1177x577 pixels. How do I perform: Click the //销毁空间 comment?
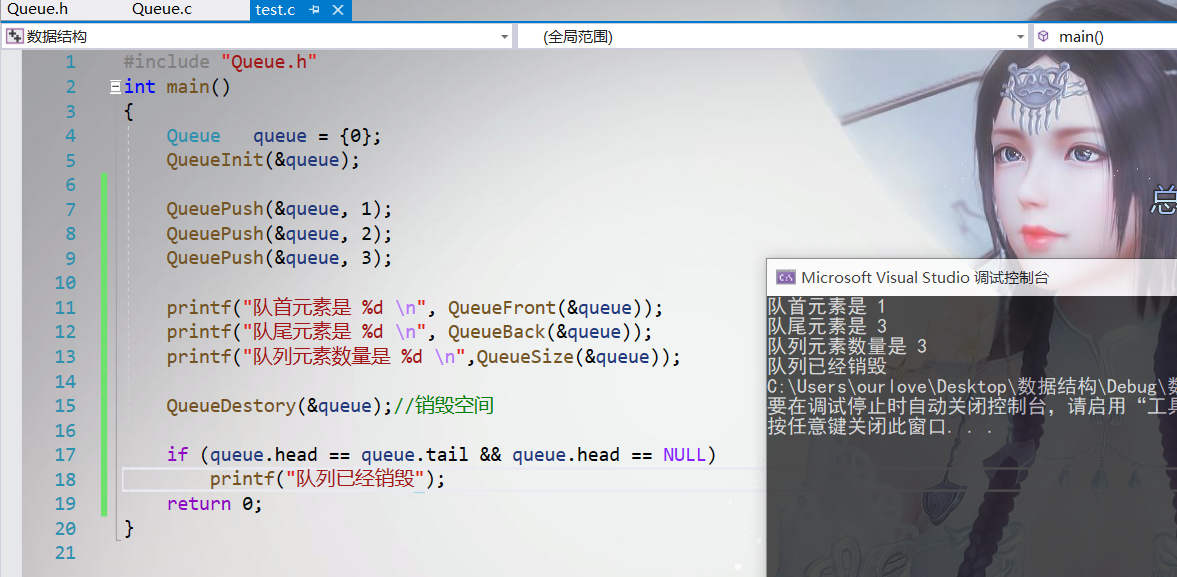[x=444, y=406]
